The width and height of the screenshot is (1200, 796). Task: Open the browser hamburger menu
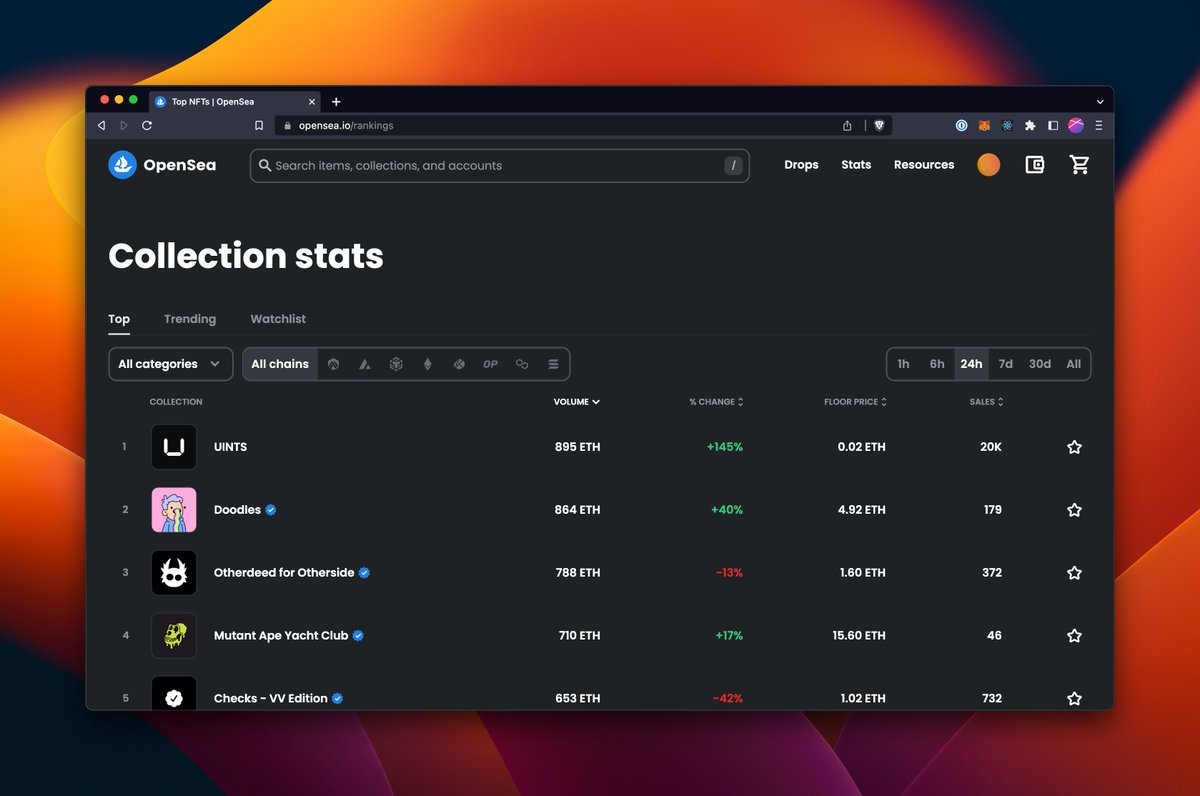1099,126
